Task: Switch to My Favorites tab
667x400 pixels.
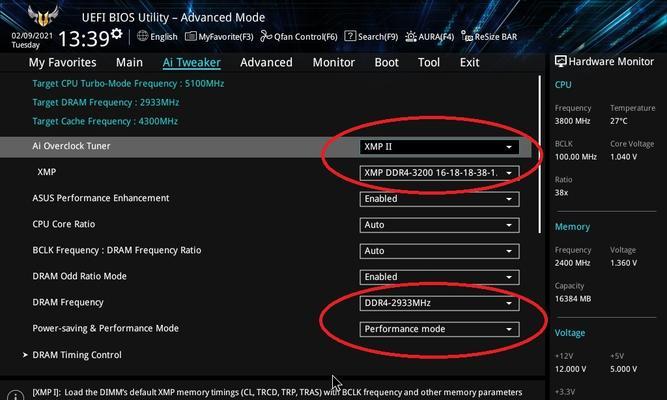Action: 63,63
